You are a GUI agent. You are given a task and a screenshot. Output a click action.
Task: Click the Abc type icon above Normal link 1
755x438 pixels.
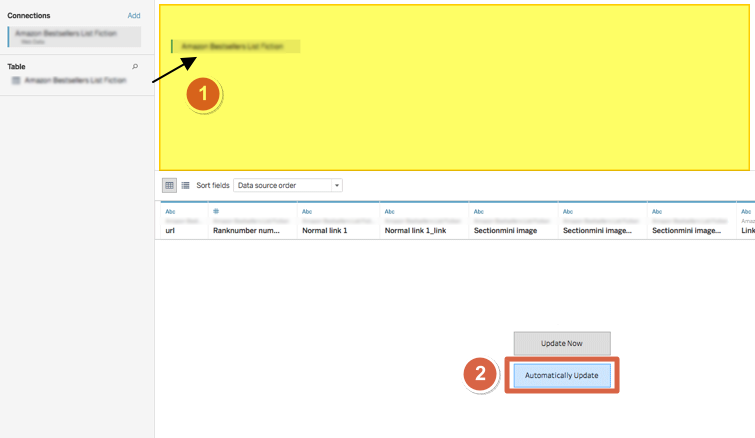[307, 211]
